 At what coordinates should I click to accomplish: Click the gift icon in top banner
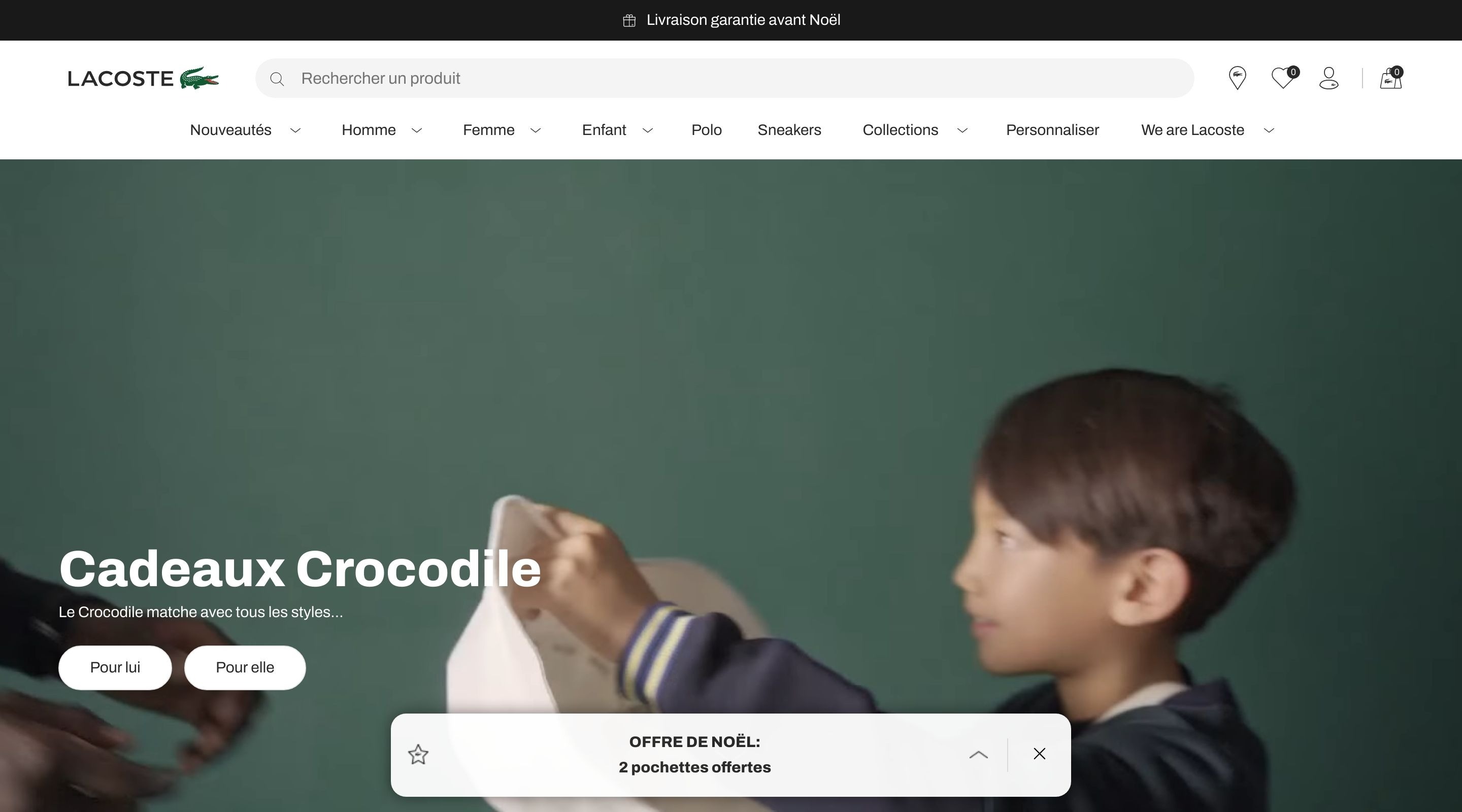pos(629,21)
